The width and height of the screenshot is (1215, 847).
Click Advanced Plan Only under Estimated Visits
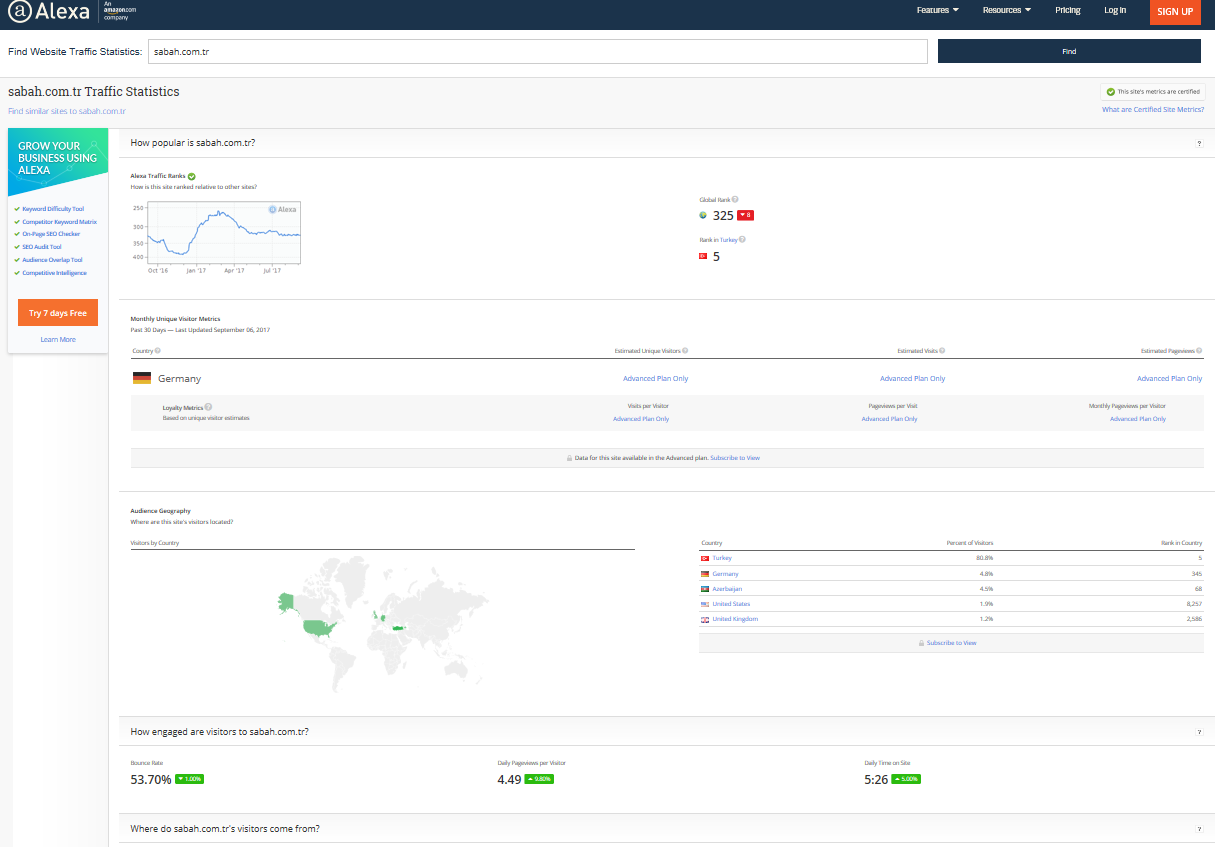(x=912, y=379)
